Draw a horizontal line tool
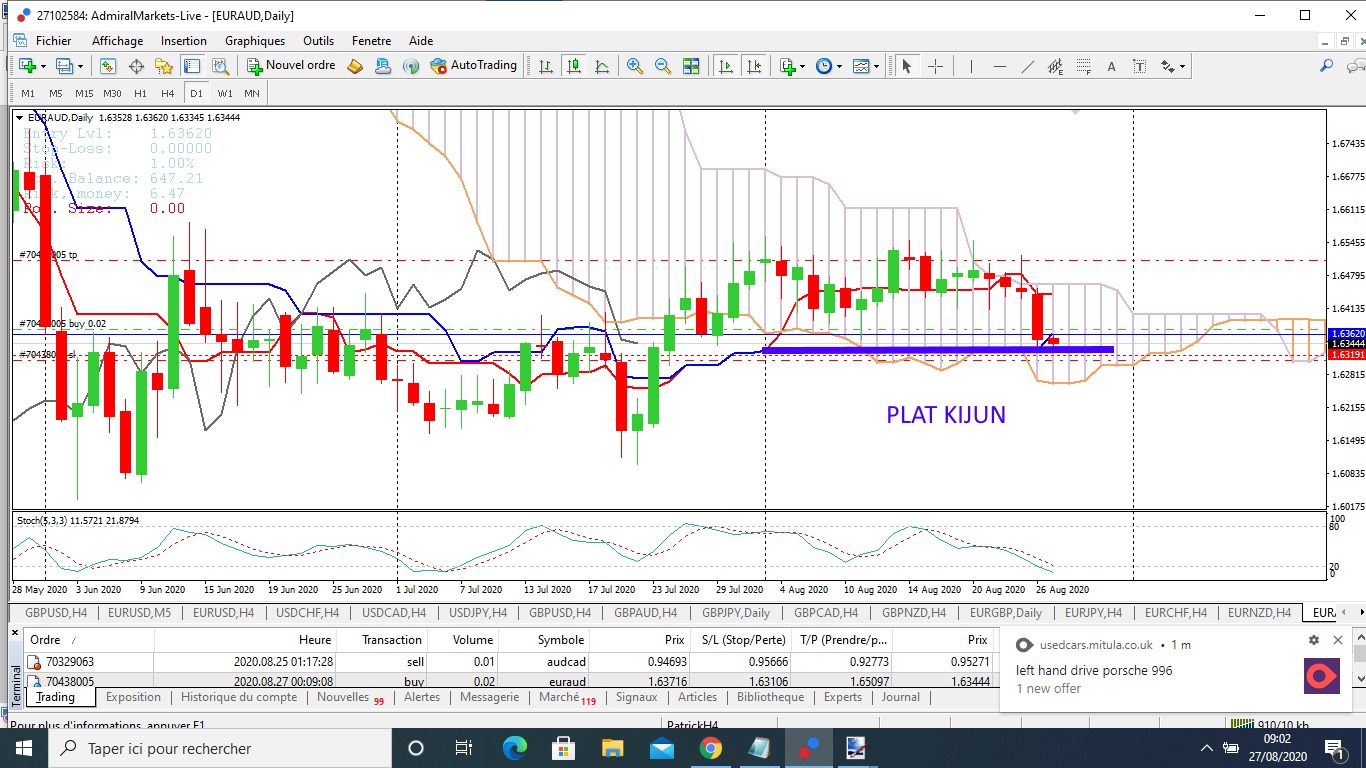The height and width of the screenshot is (768, 1366). tap(999, 66)
